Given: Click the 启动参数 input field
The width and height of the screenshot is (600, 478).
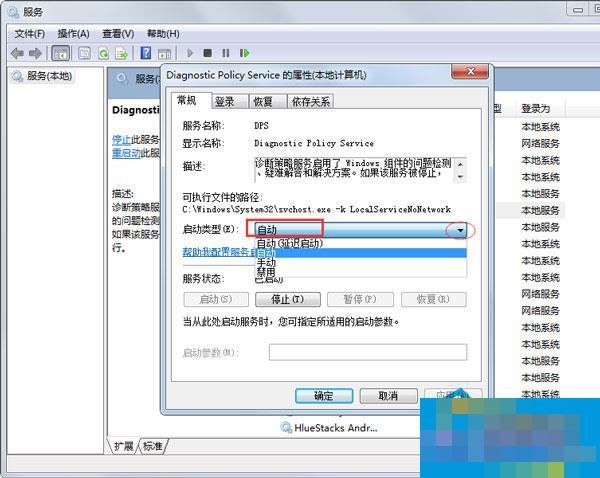Looking at the screenshot, I should pyautogui.click(x=368, y=352).
